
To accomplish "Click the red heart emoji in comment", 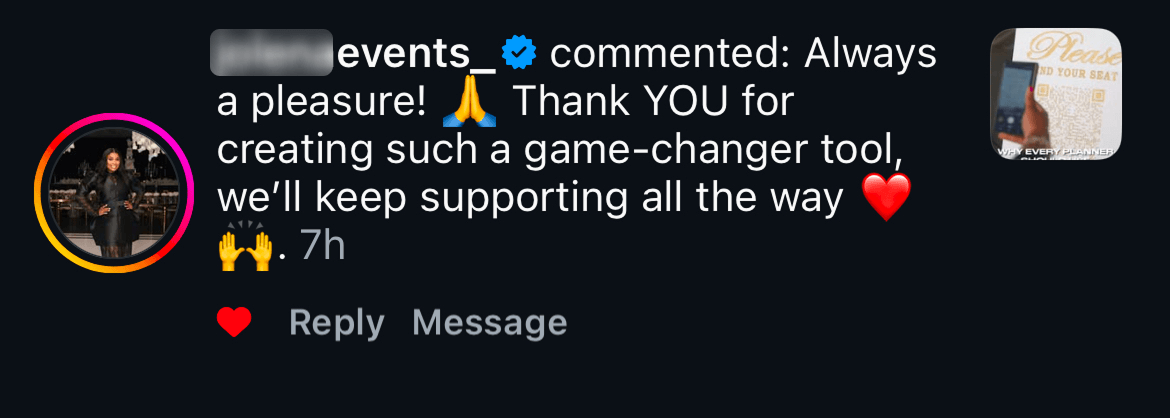I will (886, 198).
